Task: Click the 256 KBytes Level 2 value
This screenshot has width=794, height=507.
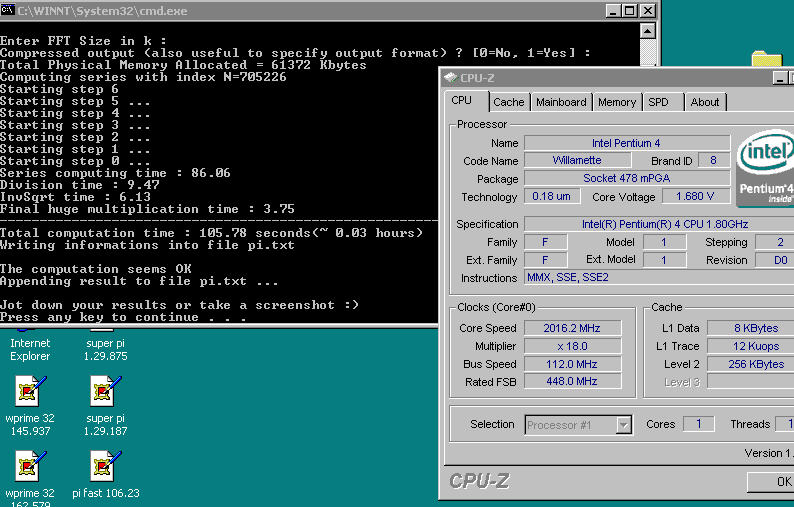Action: click(x=751, y=364)
